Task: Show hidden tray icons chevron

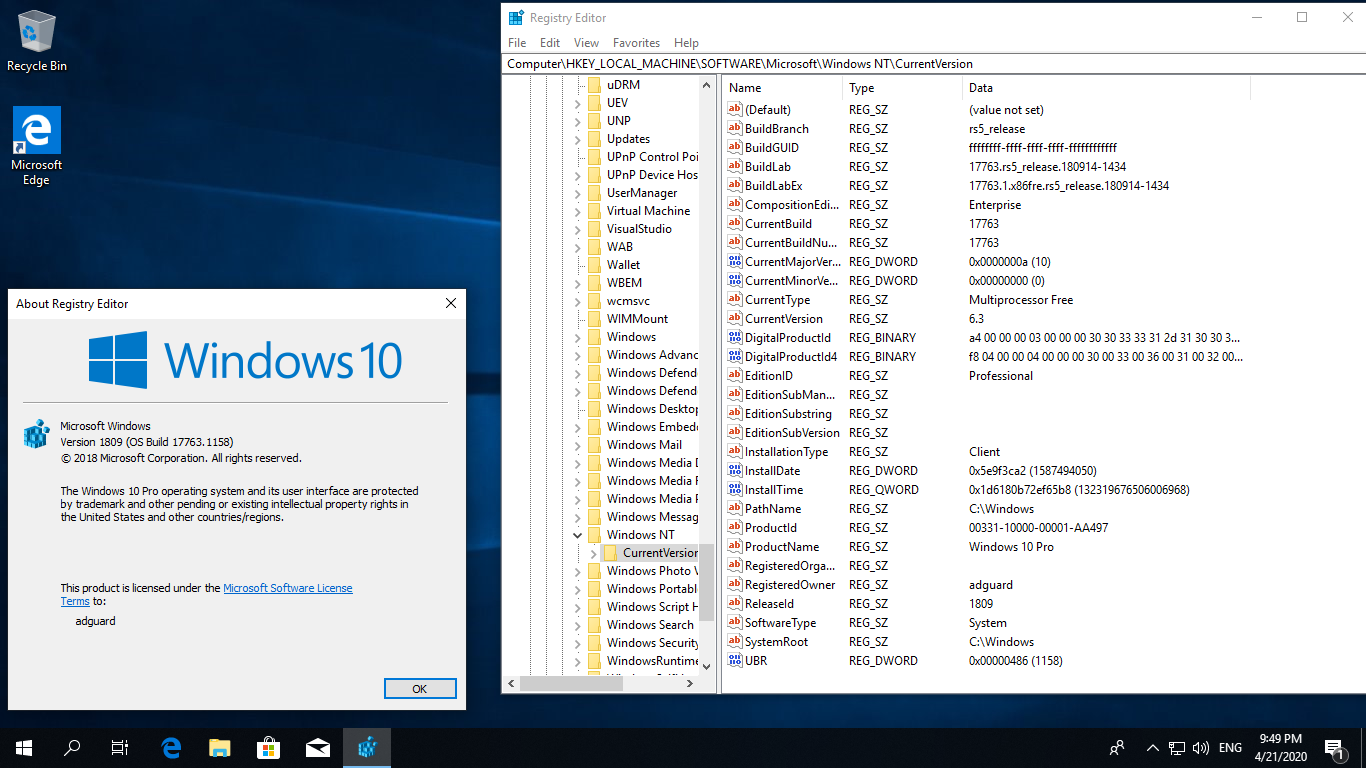Action: tap(1152, 747)
